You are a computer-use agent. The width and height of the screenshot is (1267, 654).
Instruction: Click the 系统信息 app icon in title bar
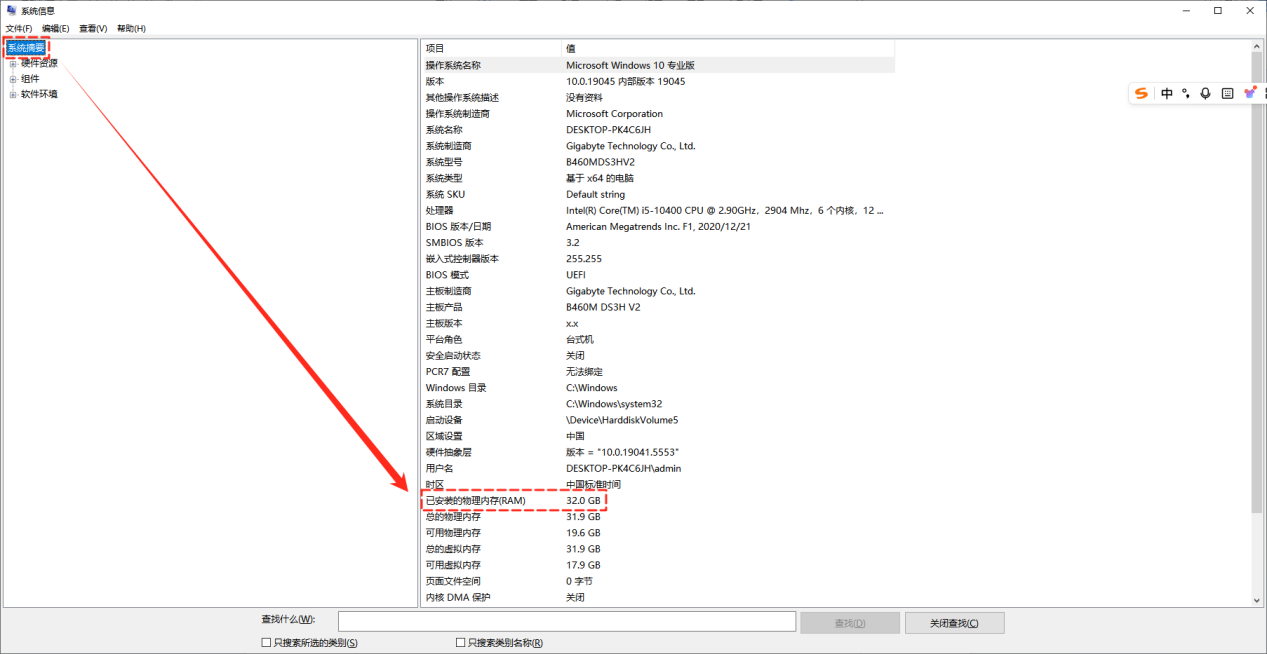12,11
